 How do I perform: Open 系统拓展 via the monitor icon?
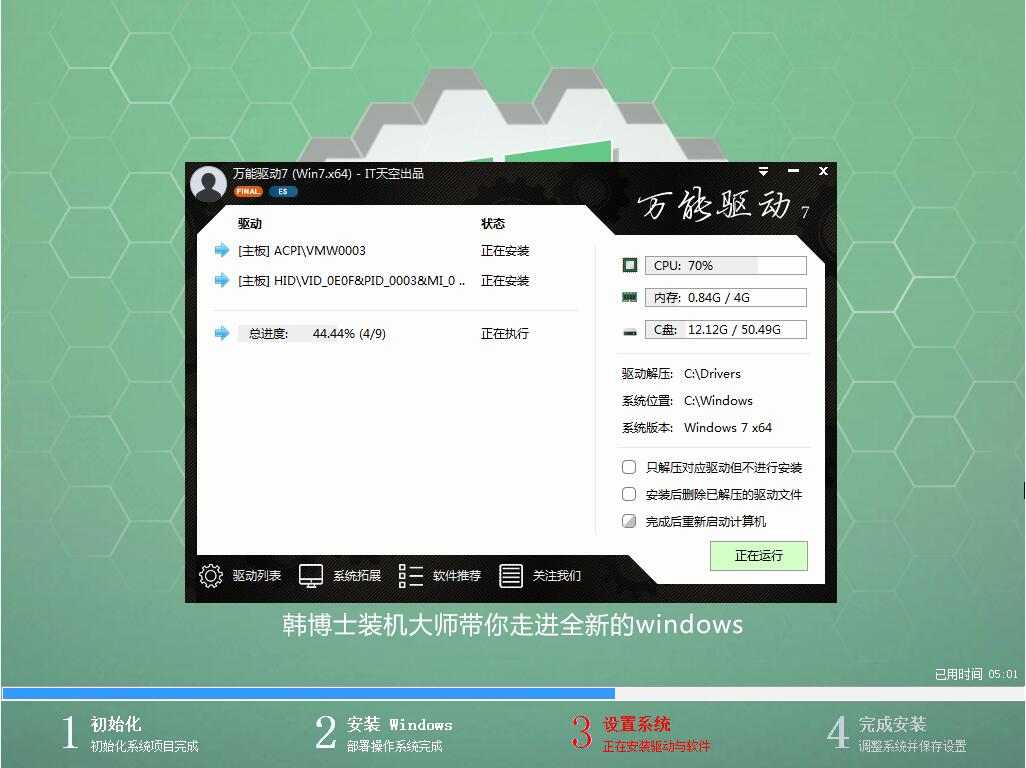point(313,576)
